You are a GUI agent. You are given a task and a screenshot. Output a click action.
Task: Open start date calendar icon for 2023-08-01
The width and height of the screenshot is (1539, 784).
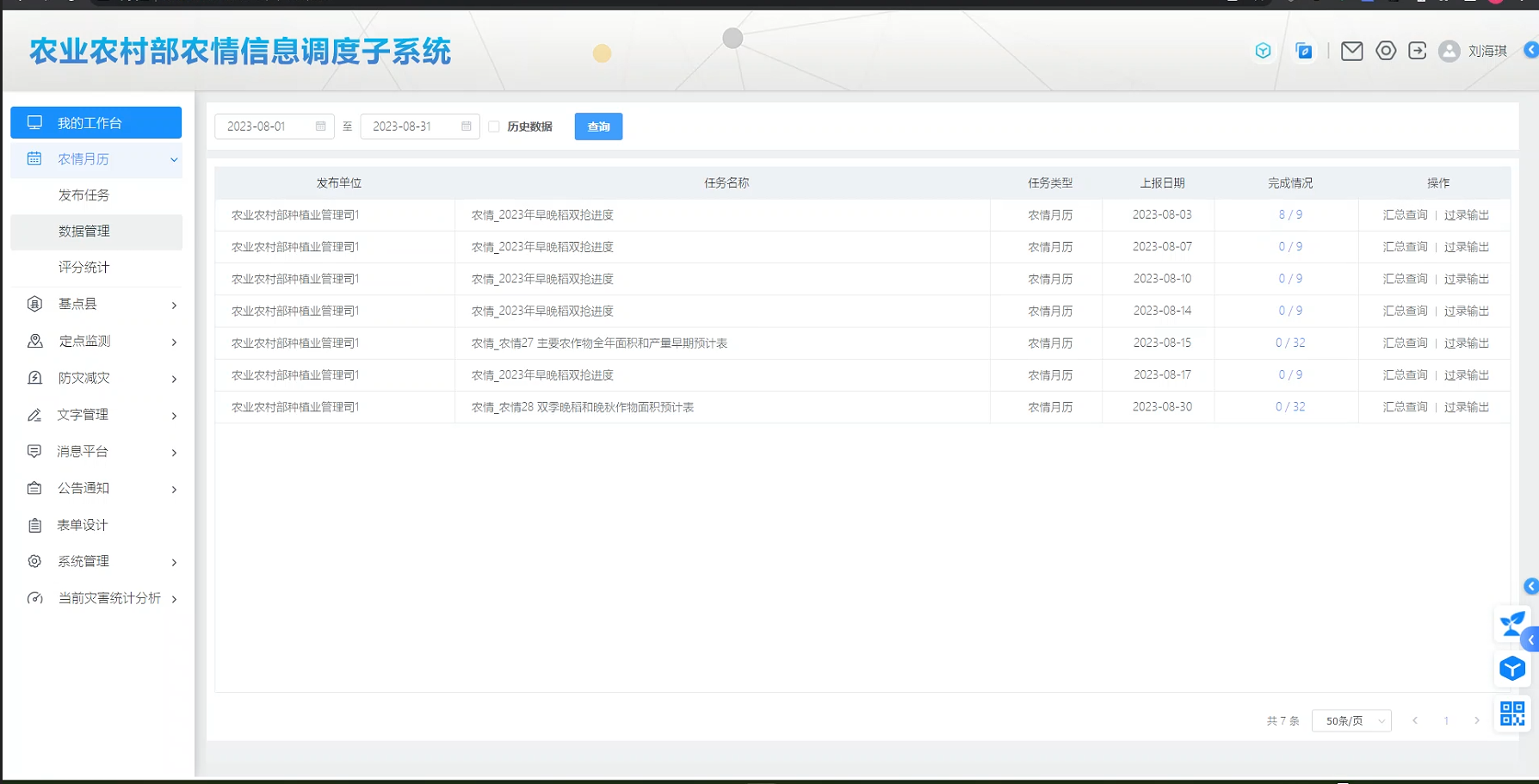pyautogui.click(x=320, y=126)
